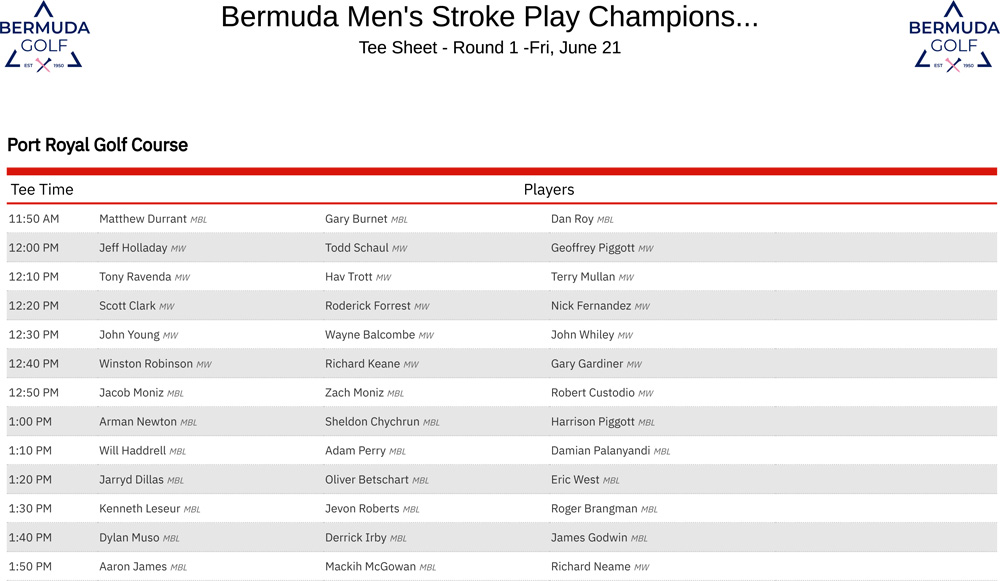Click the Tee Time column header

click(x=42, y=189)
